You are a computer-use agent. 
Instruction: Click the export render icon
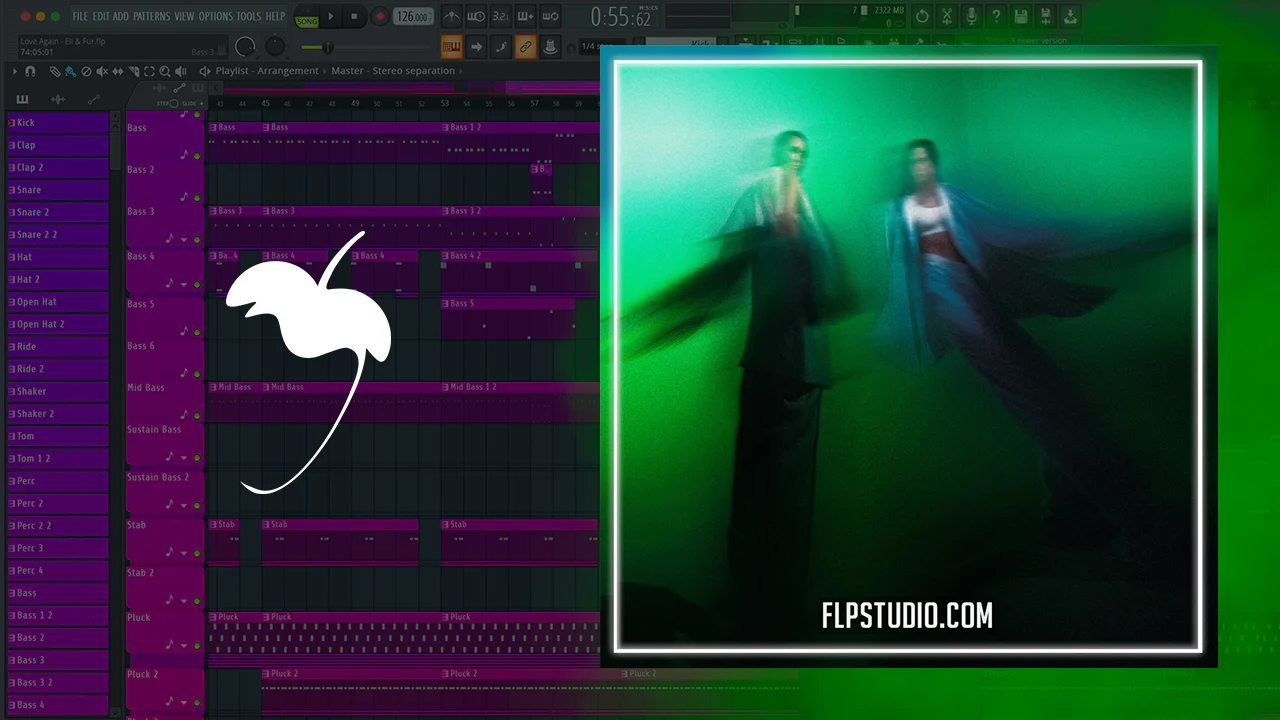(1070, 16)
